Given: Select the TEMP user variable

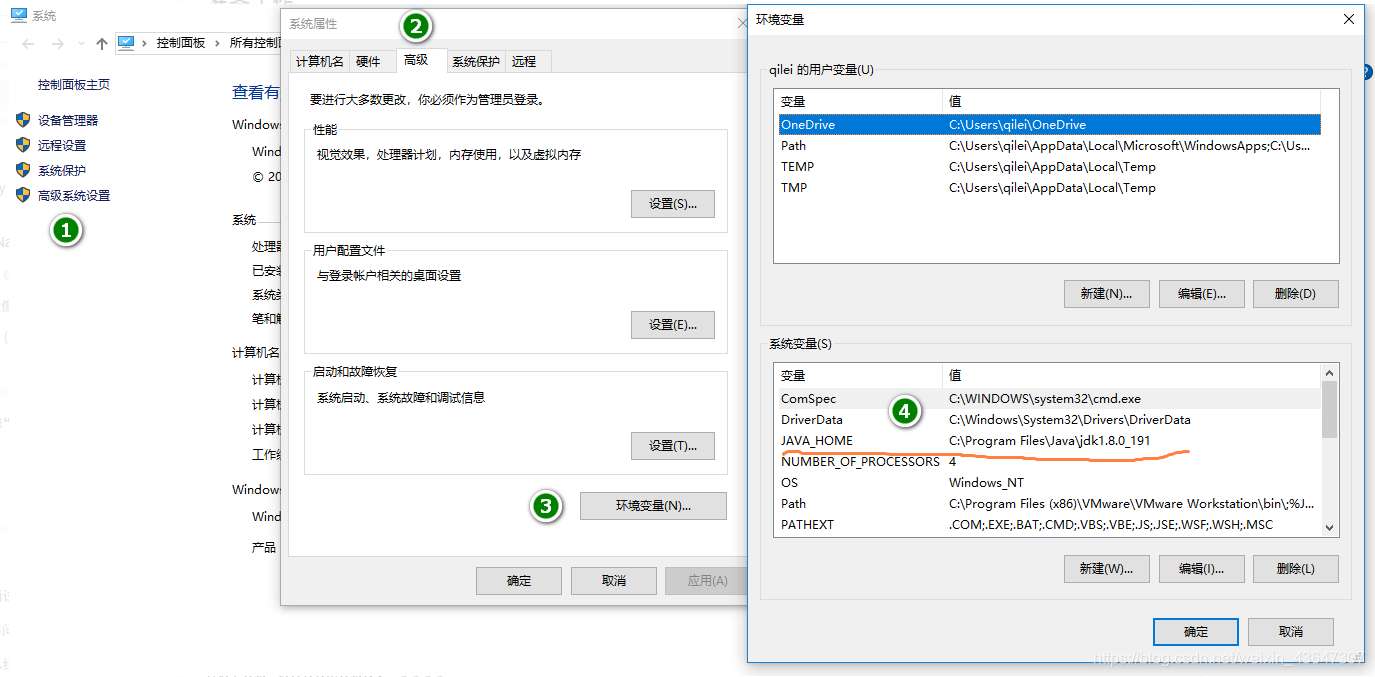Looking at the screenshot, I should pos(1049,167).
